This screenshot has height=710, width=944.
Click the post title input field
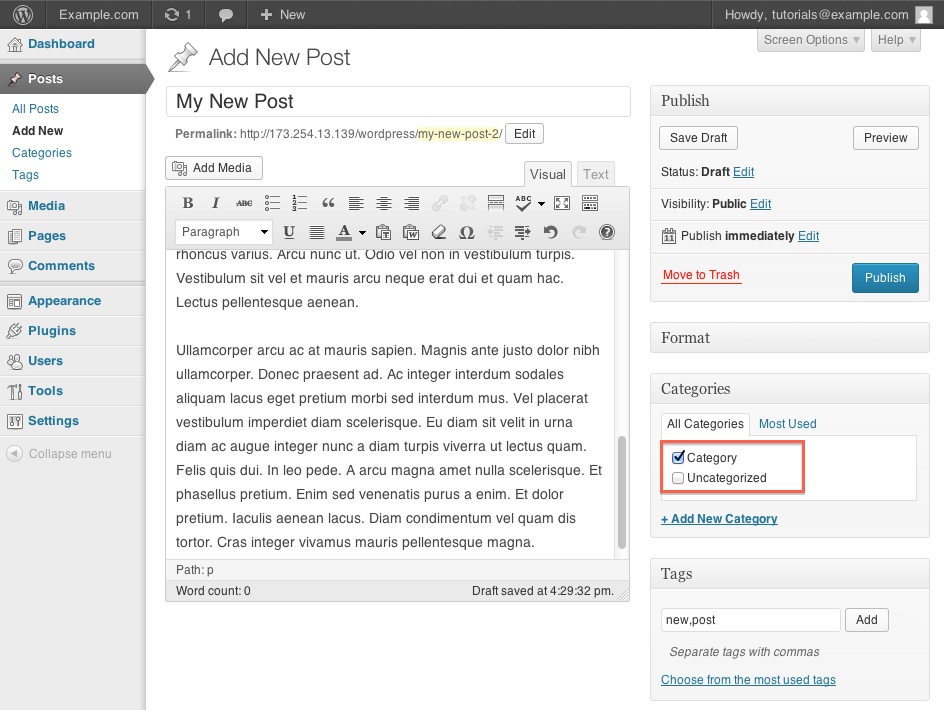(x=398, y=102)
